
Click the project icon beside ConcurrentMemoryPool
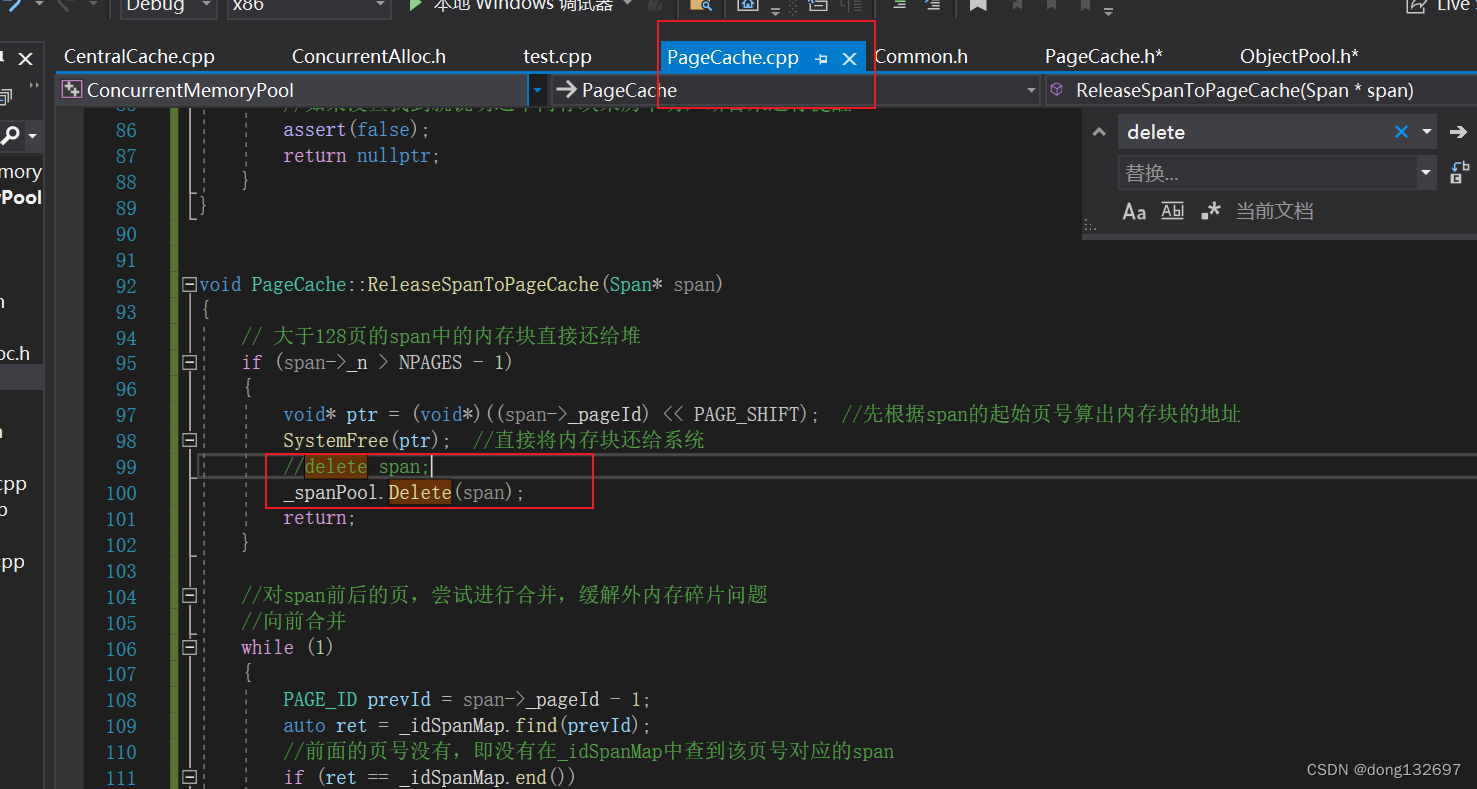[x=71, y=90]
